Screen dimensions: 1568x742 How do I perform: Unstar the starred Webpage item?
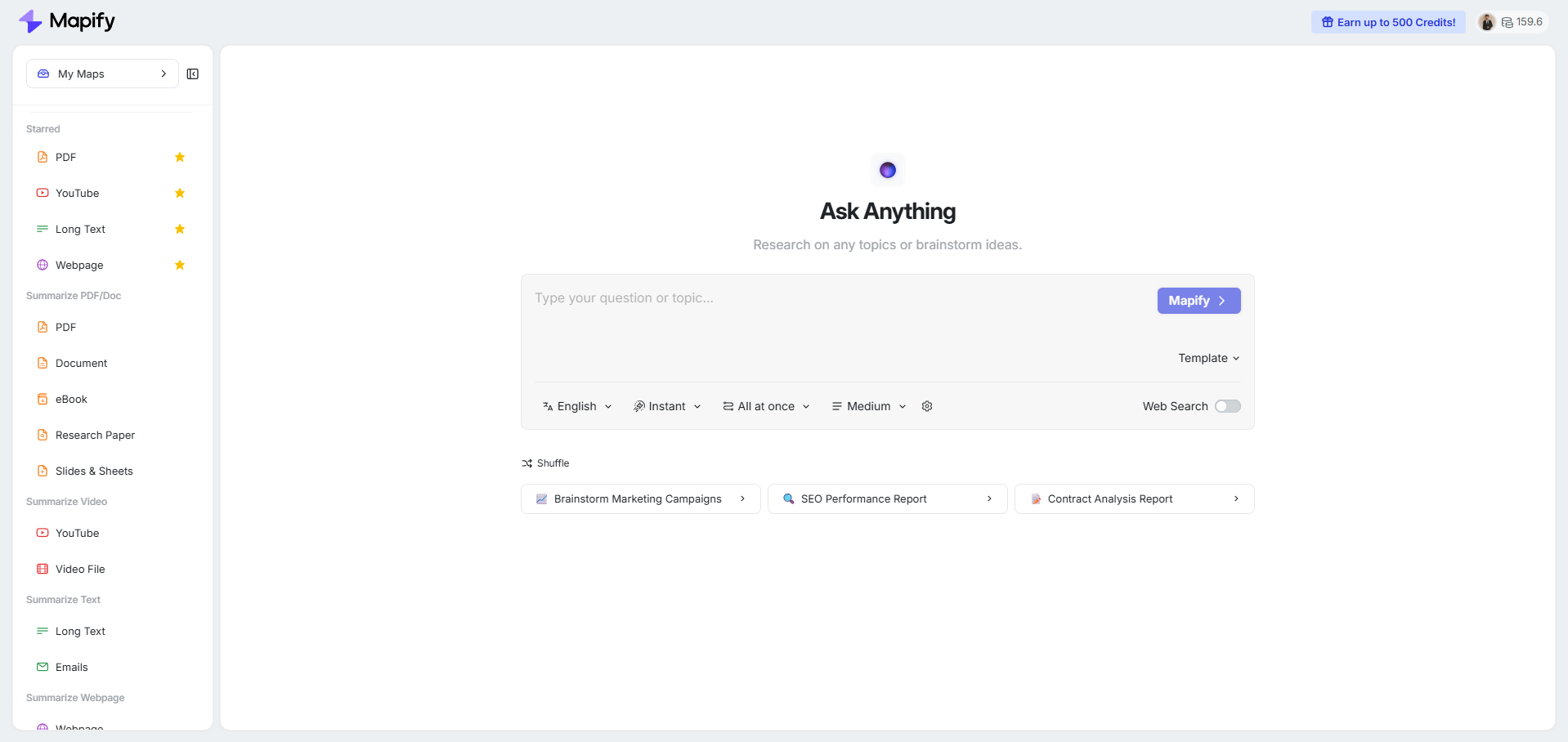click(180, 265)
